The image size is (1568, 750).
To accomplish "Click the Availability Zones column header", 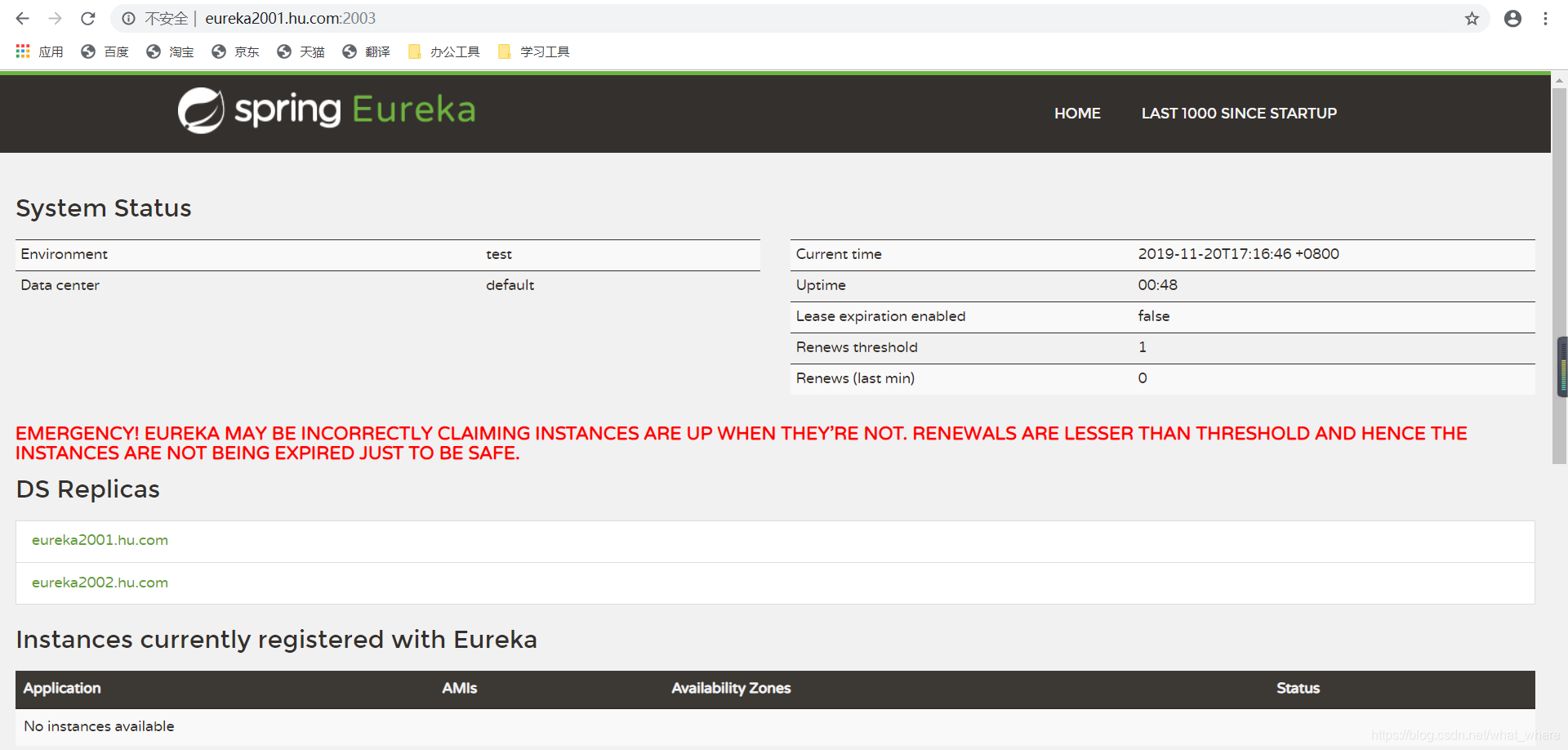I will coord(731,688).
